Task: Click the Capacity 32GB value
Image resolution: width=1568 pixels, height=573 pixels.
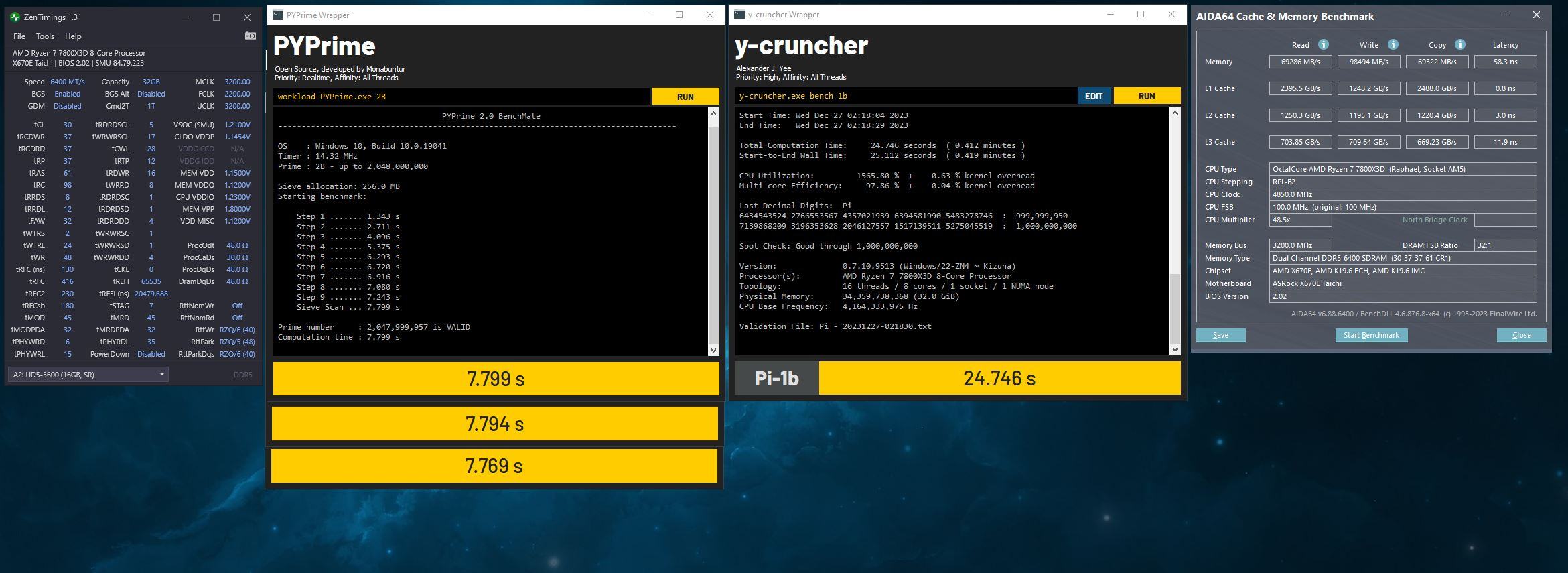Action: [x=151, y=82]
